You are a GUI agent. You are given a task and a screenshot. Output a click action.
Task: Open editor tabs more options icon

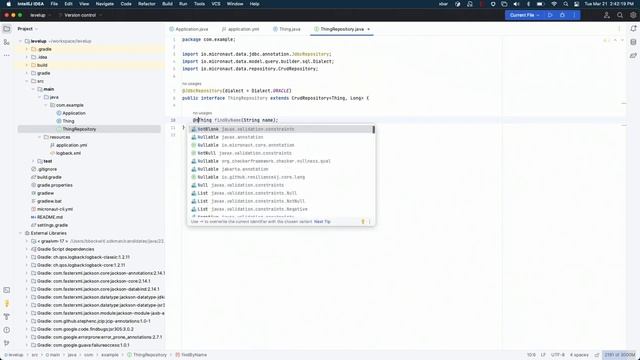[x=619, y=29]
